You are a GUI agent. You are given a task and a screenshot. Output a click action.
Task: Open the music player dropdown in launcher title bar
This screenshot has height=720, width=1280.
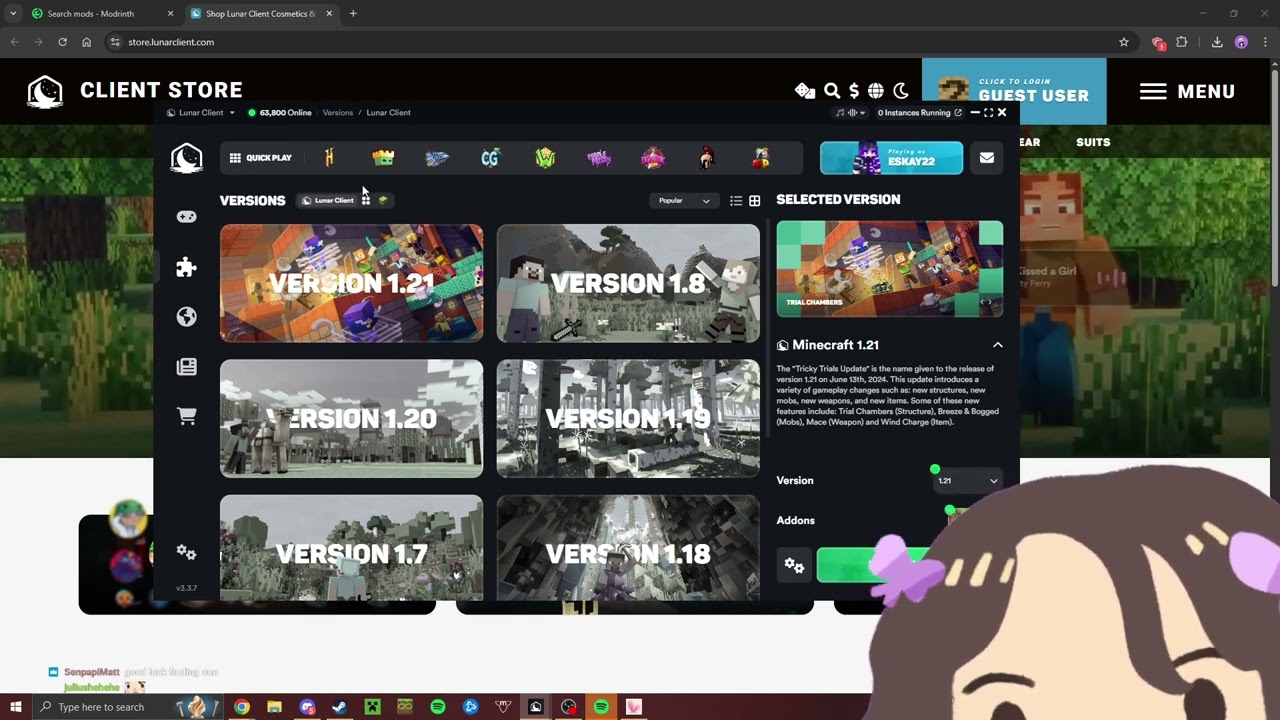(x=851, y=113)
